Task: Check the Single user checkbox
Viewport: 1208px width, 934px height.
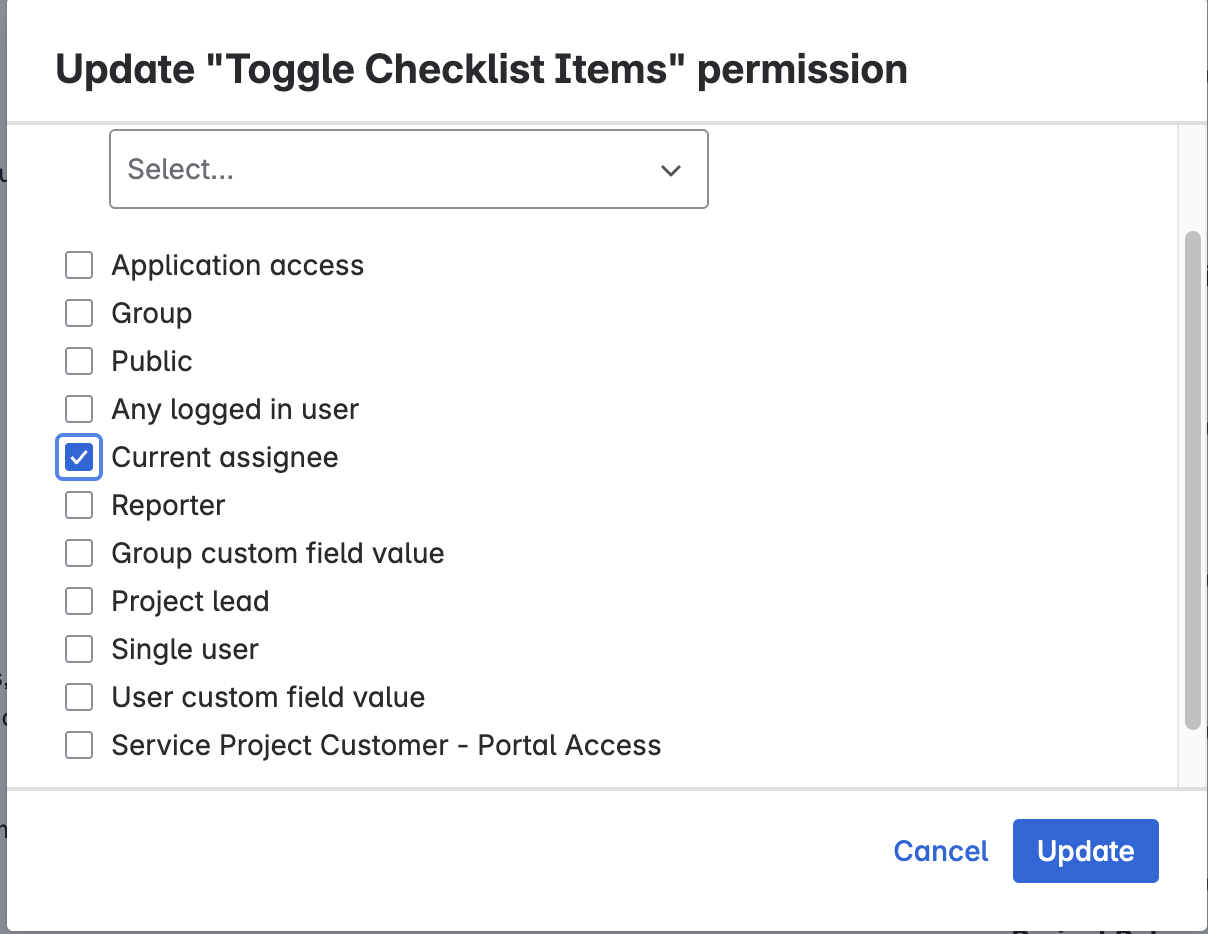Action: 79,649
